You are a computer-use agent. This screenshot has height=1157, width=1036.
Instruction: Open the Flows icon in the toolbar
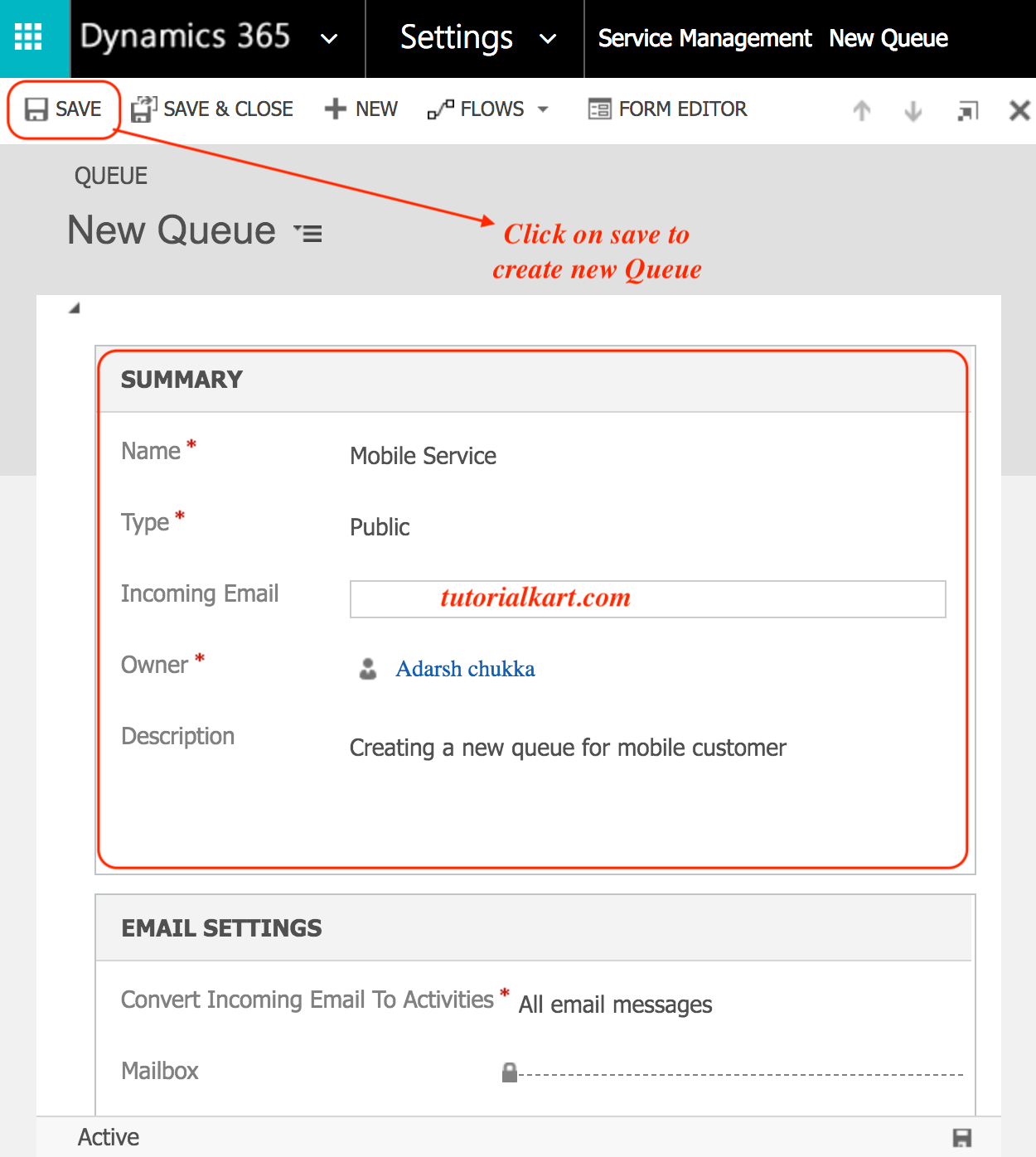pos(442,109)
